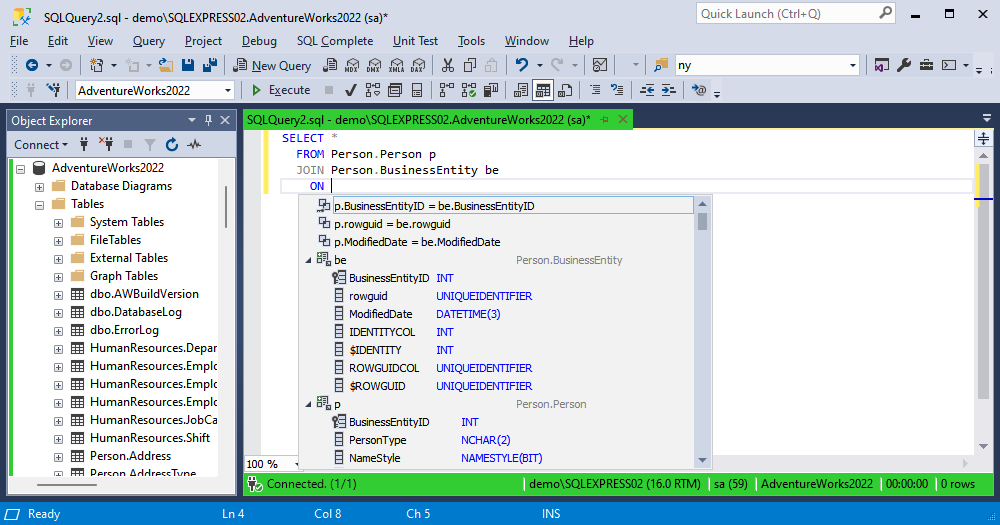
Task: Display Estimated Execution Plan icon
Action: pyautogui.click(x=372, y=90)
